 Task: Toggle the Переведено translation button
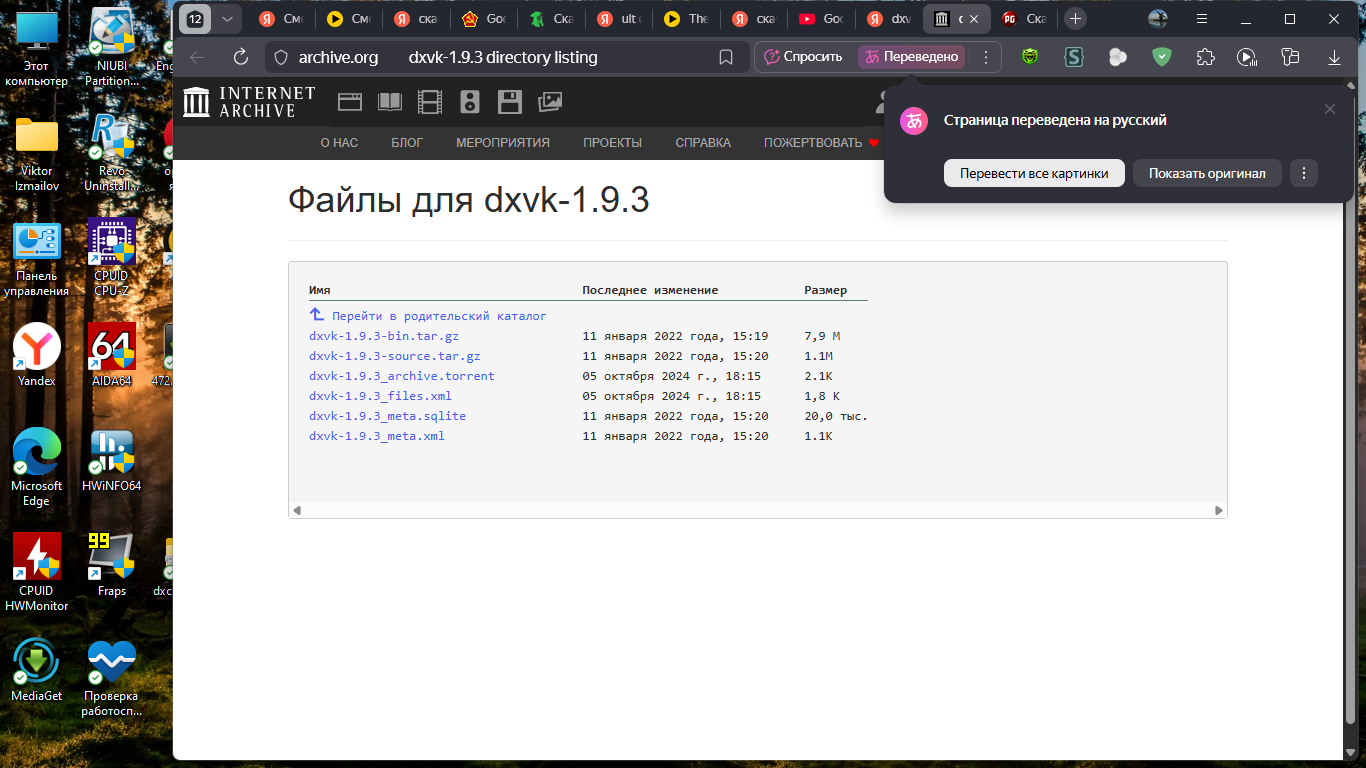[x=911, y=57]
